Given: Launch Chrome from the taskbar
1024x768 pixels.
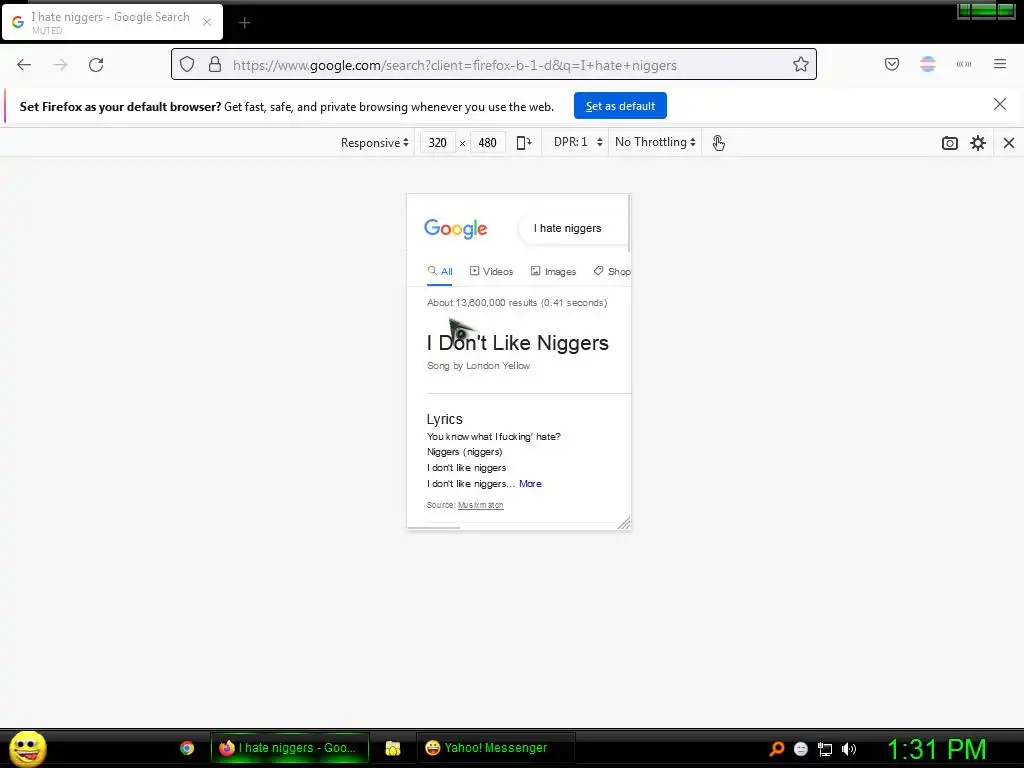Looking at the screenshot, I should tap(187, 748).
